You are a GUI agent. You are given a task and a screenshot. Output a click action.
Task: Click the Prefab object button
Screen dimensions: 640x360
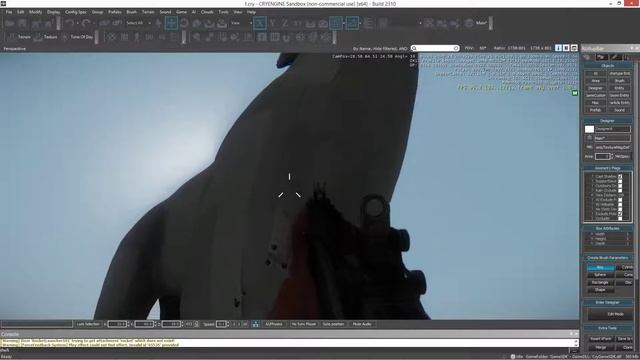[x=595, y=110]
